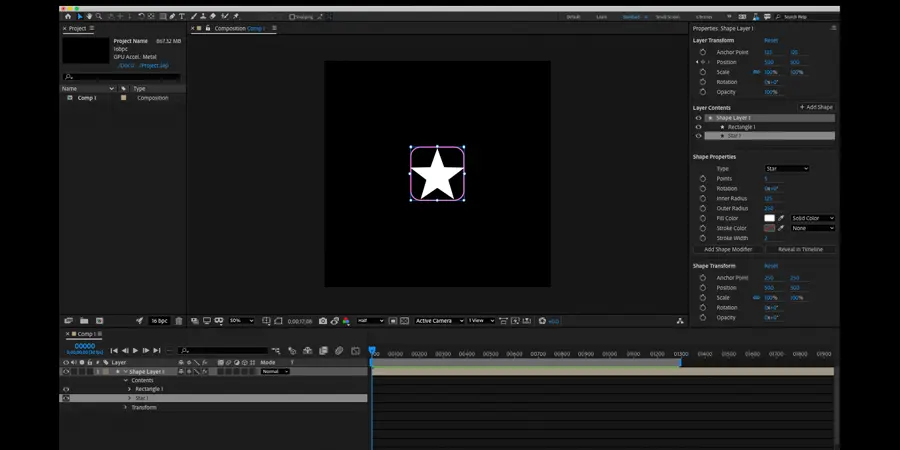Image resolution: width=900 pixels, height=450 pixels.
Task: Click the Home icon in toolbar
Action: click(x=68, y=17)
